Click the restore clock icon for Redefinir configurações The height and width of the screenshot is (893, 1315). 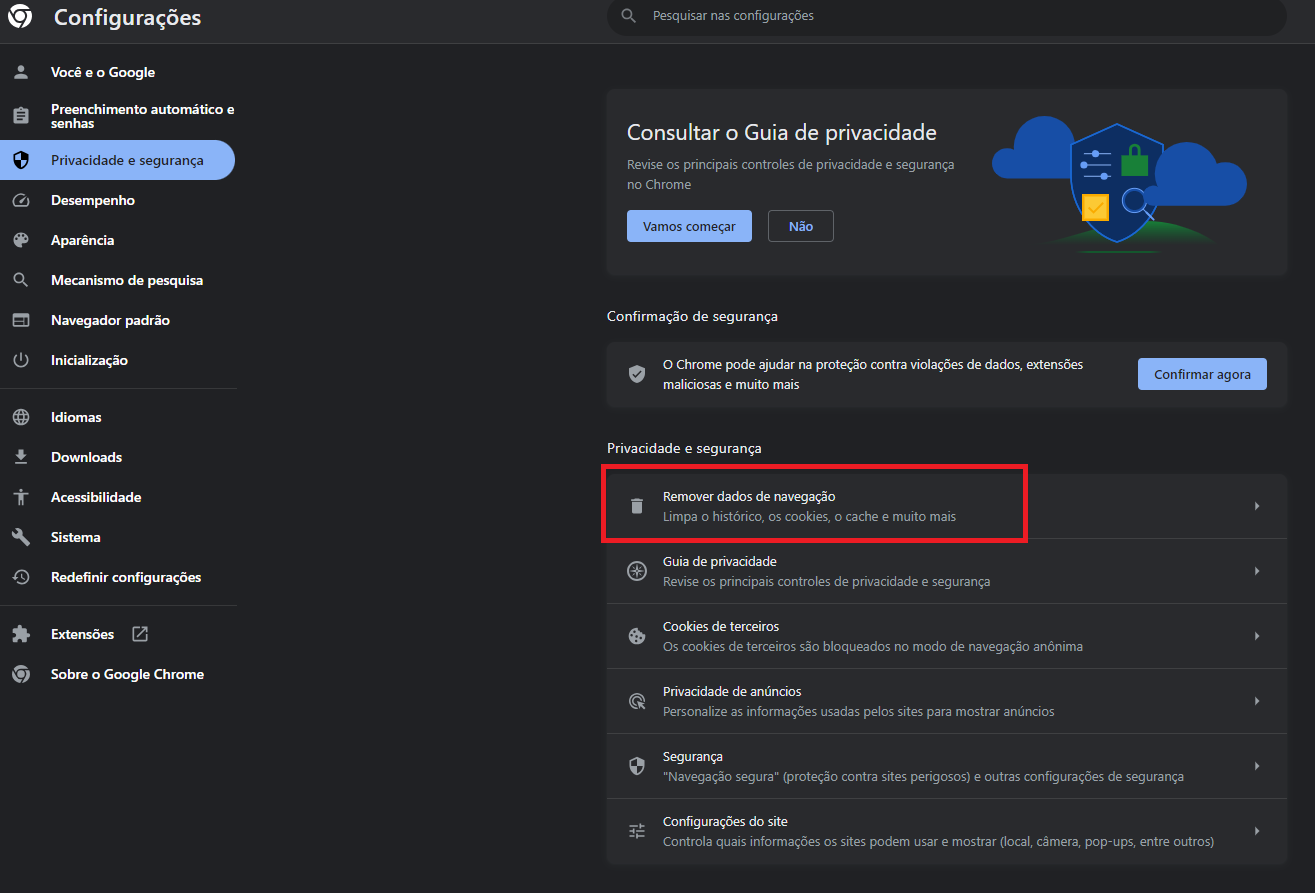click(x=20, y=577)
